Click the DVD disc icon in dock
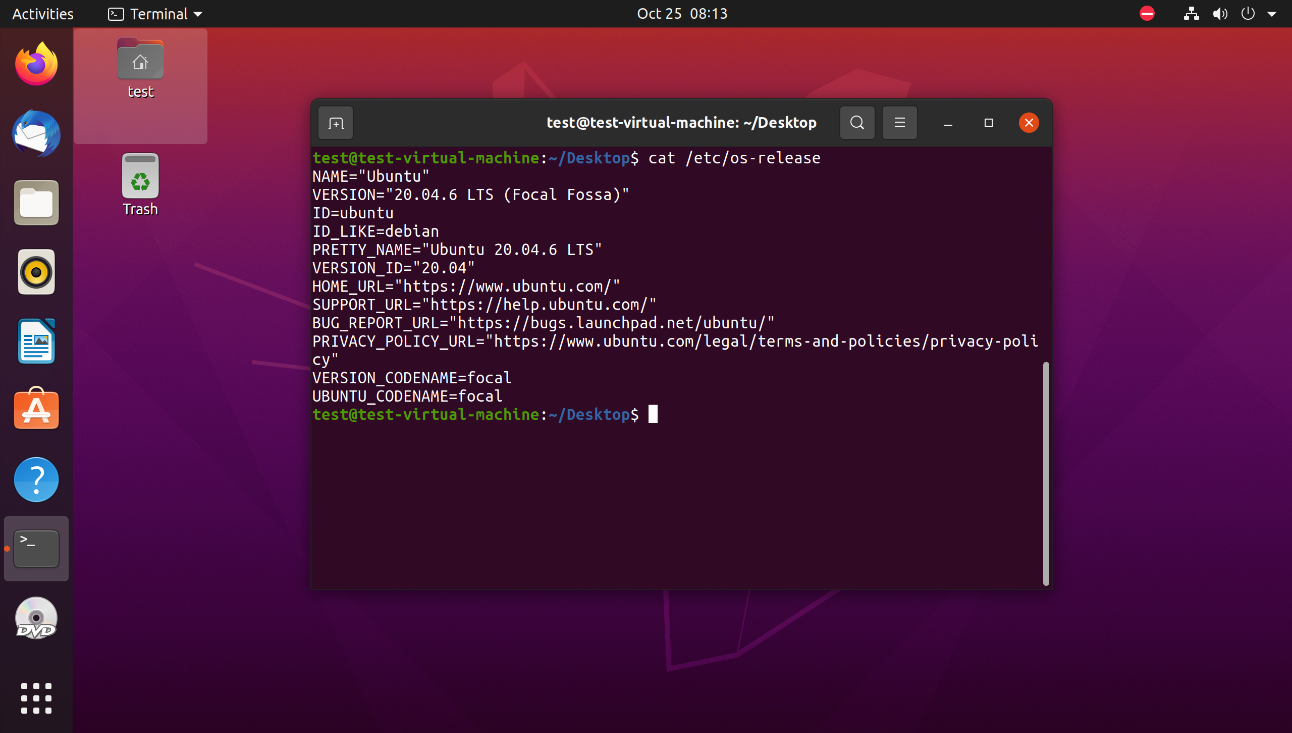Image resolution: width=1292 pixels, height=733 pixels. [37, 618]
